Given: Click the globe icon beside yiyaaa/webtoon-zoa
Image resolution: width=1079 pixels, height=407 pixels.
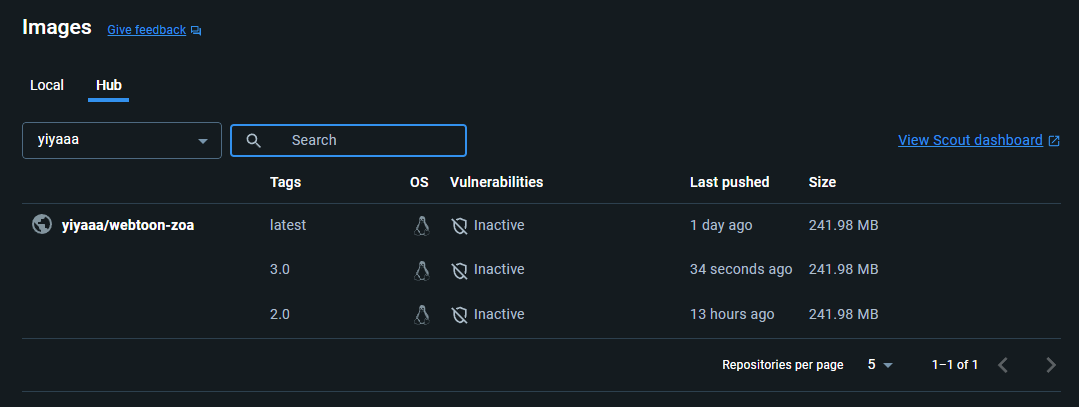Looking at the screenshot, I should (42, 225).
